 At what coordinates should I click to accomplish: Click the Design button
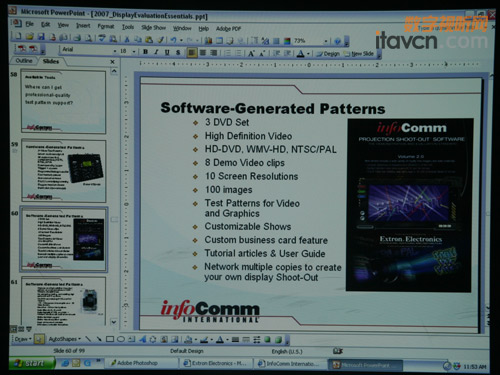(328, 53)
